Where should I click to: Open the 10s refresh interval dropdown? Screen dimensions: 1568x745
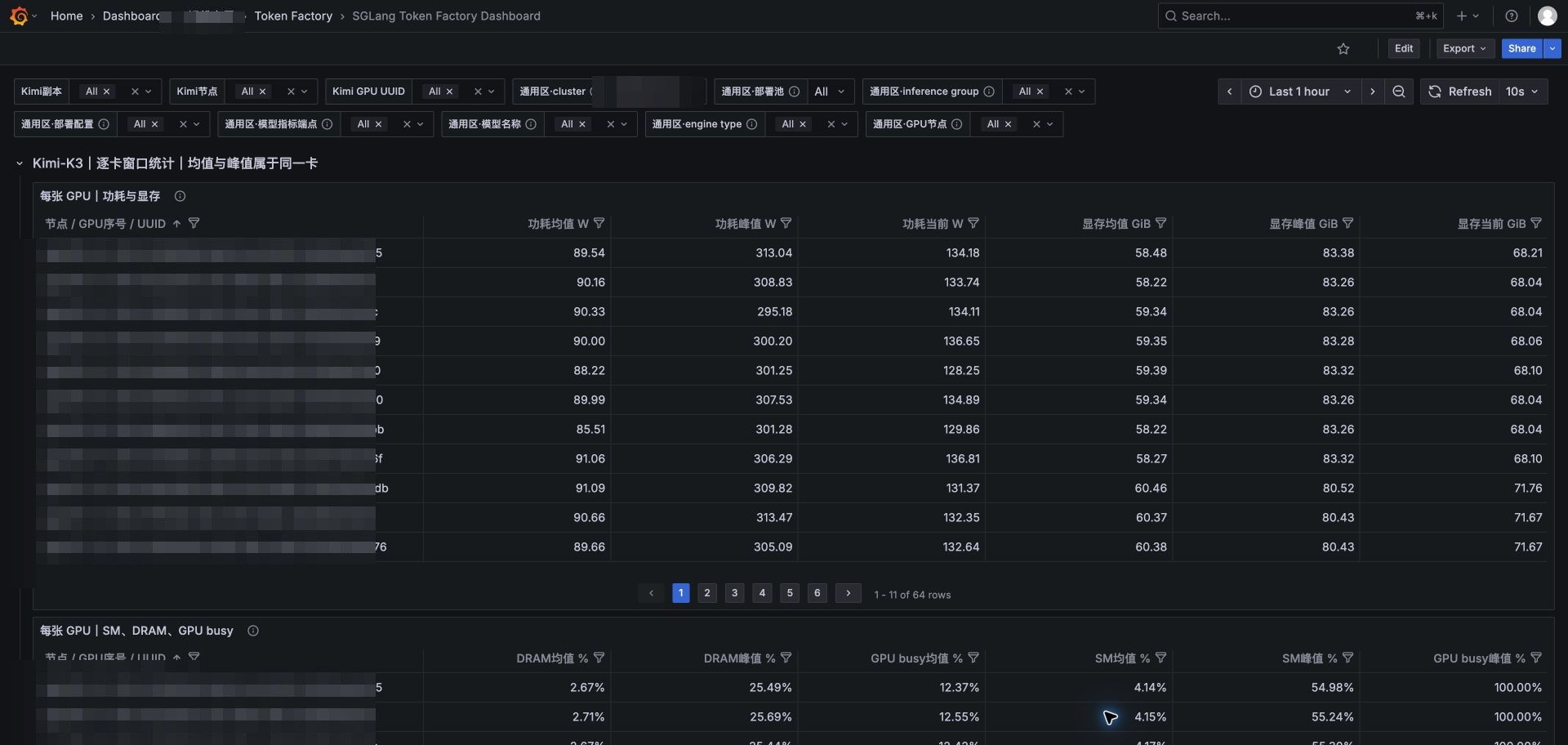(1522, 91)
